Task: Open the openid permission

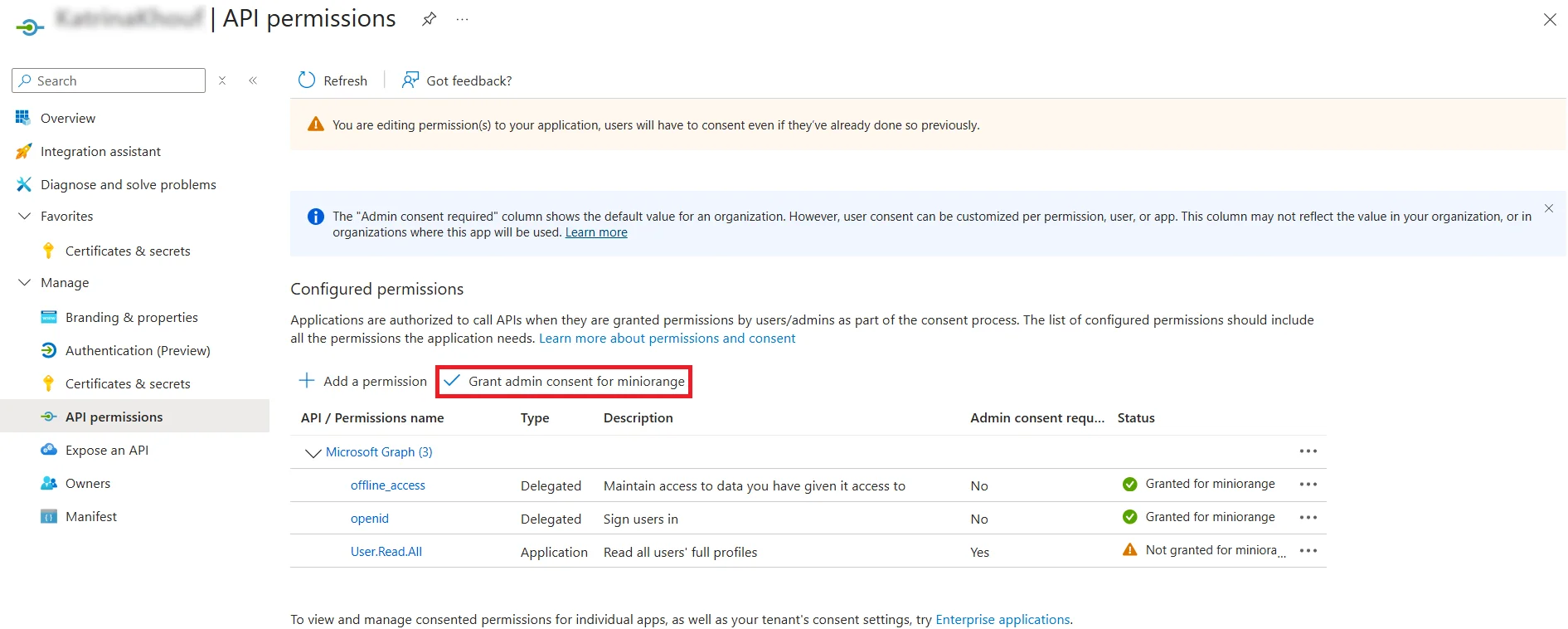Action: click(x=370, y=518)
